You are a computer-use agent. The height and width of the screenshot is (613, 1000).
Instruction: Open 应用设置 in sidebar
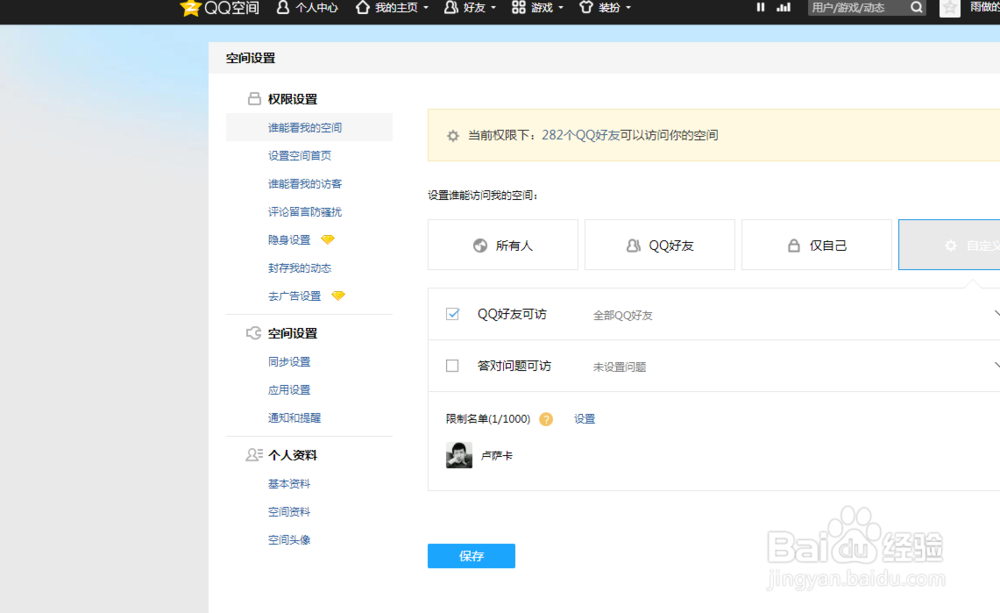coord(289,390)
